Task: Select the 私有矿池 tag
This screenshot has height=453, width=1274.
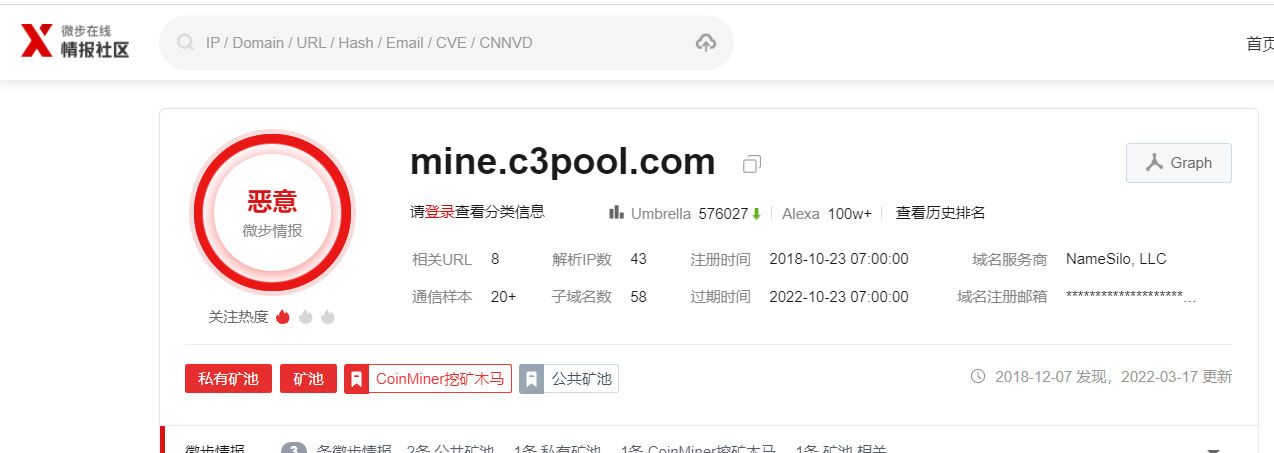Action: point(228,379)
